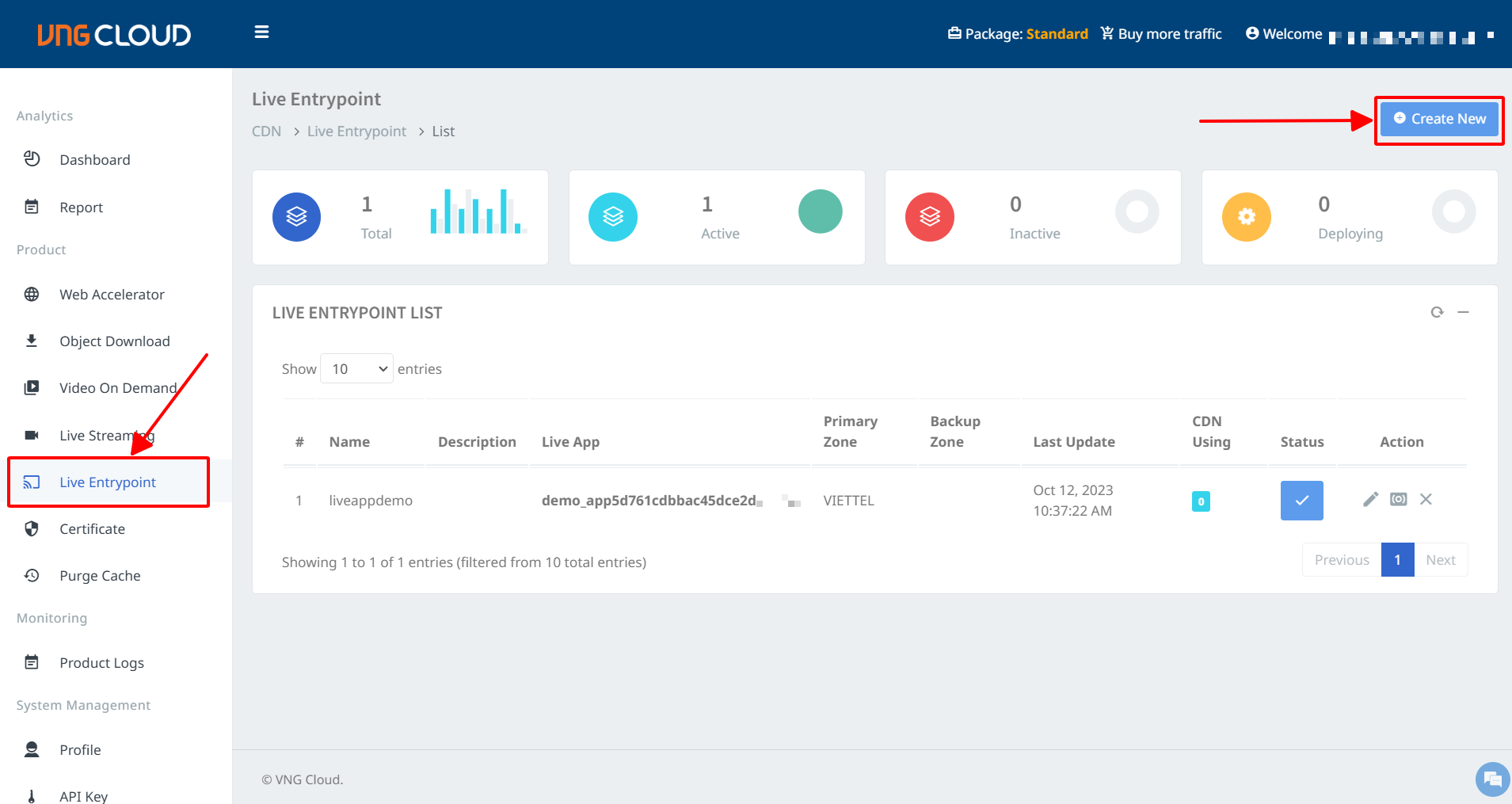
Task: Refresh the Live Entrypoint list
Action: coord(1437,312)
